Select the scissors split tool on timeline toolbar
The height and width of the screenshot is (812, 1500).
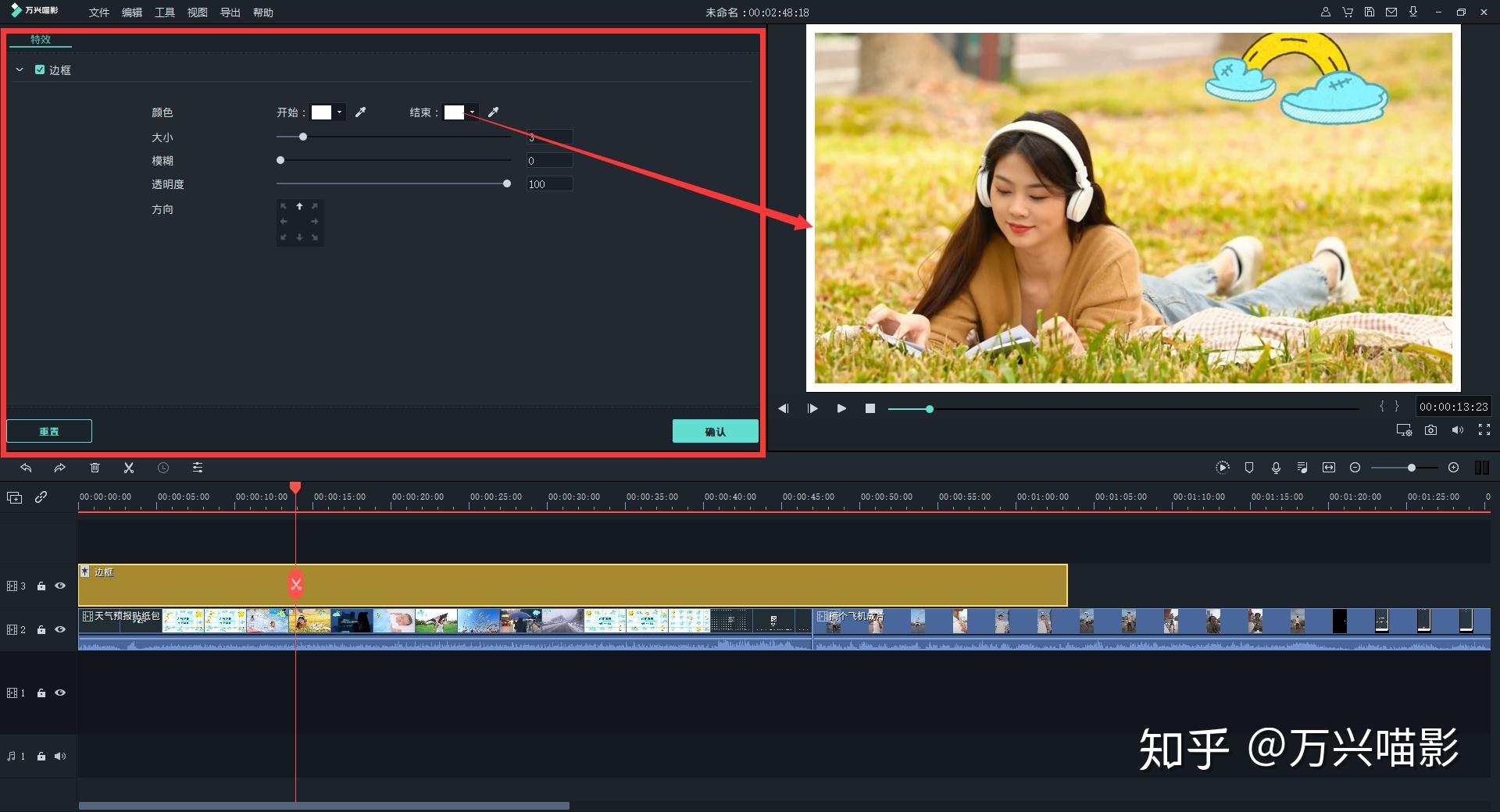point(129,468)
